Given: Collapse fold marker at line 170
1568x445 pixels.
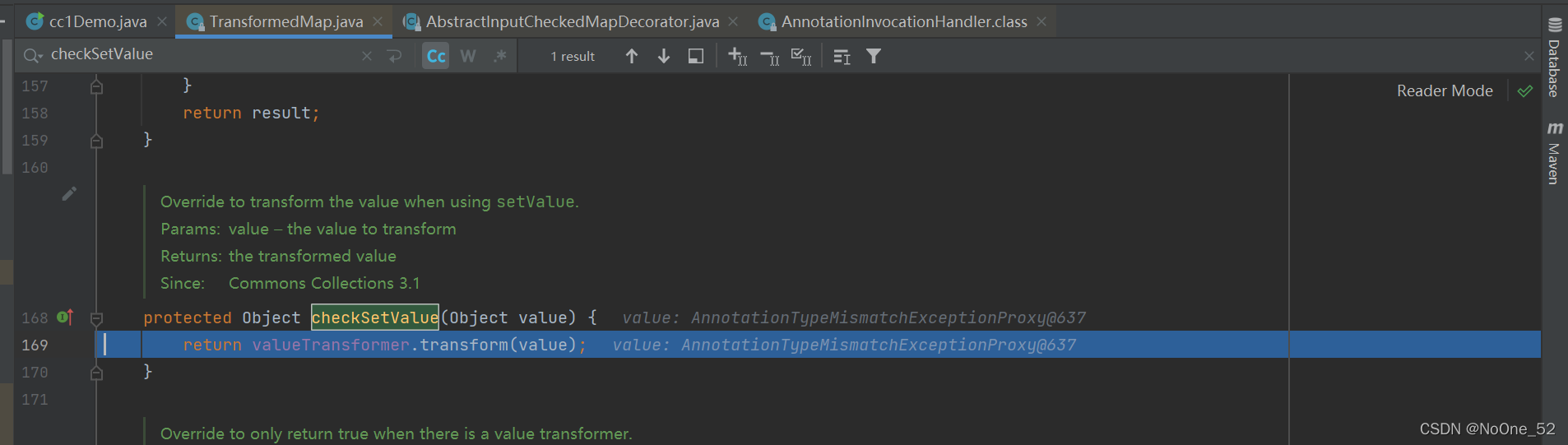Looking at the screenshot, I should (x=96, y=373).
